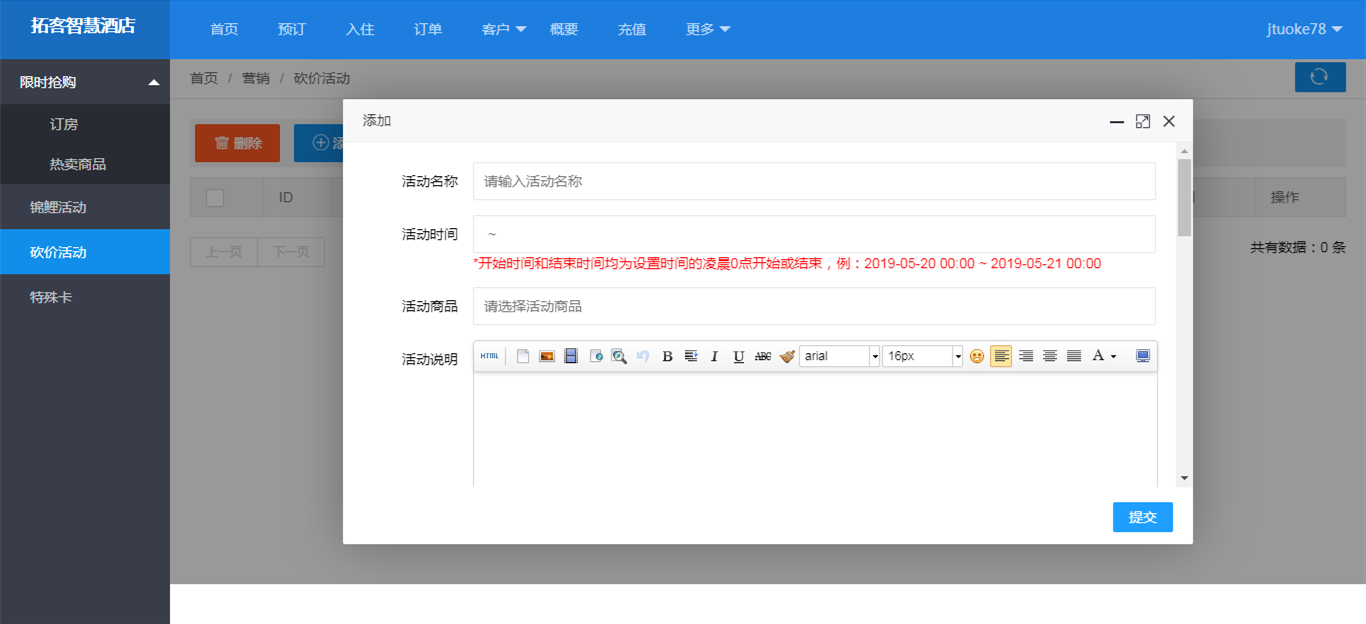Click the page with globe icon in editor toolbar
1366x624 pixels.
(596, 356)
